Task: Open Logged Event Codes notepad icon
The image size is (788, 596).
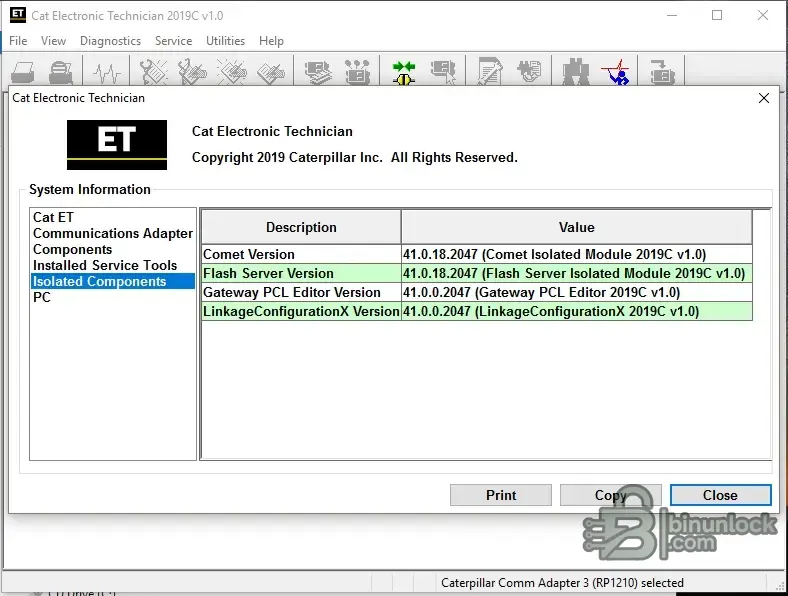Action: click(271, 72)
